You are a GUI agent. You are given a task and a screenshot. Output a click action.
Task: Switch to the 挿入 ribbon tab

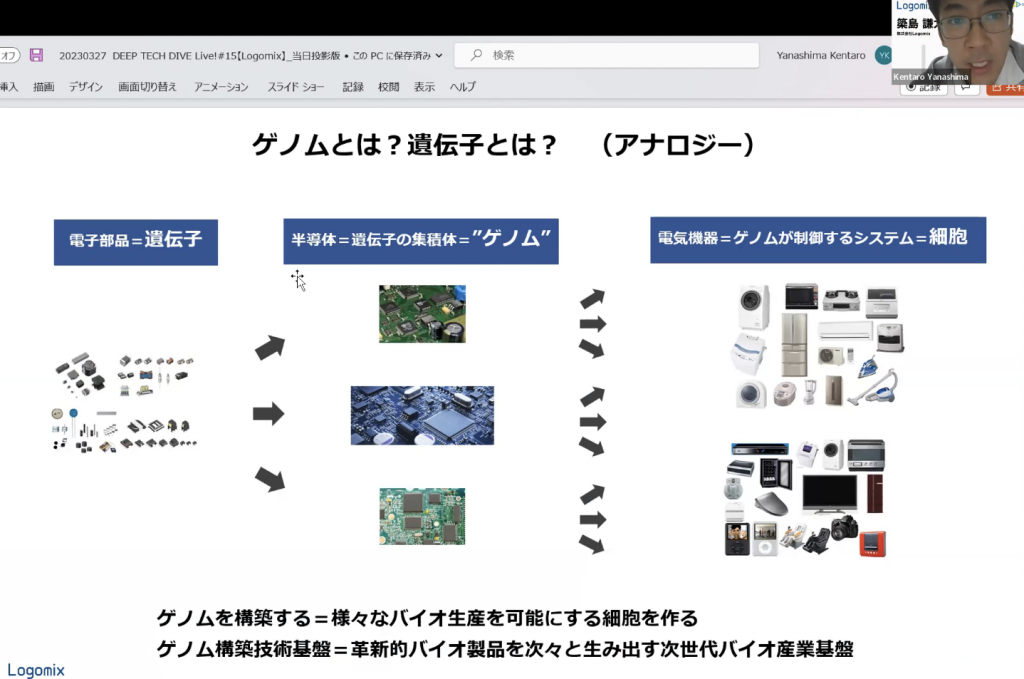(9, 88)
